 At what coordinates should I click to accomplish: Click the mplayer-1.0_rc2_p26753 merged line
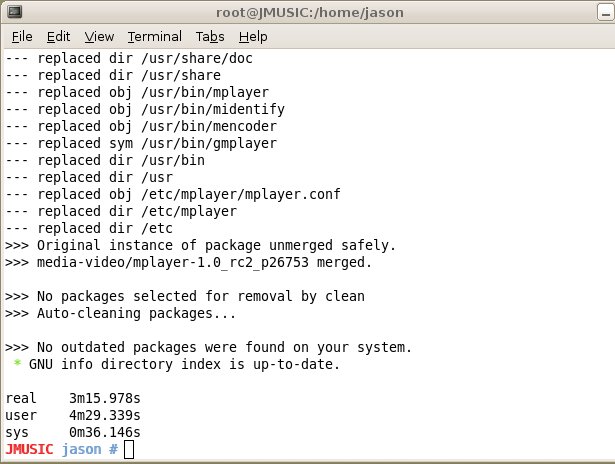[188, 262]
